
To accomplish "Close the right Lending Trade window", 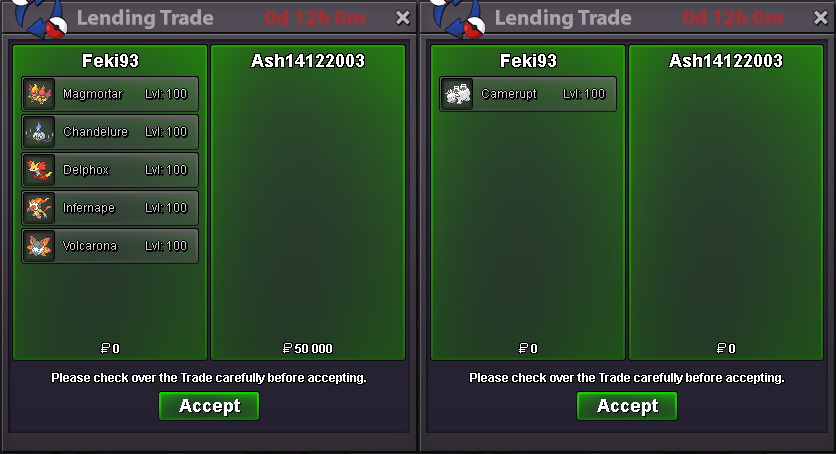I will [821, 18].
